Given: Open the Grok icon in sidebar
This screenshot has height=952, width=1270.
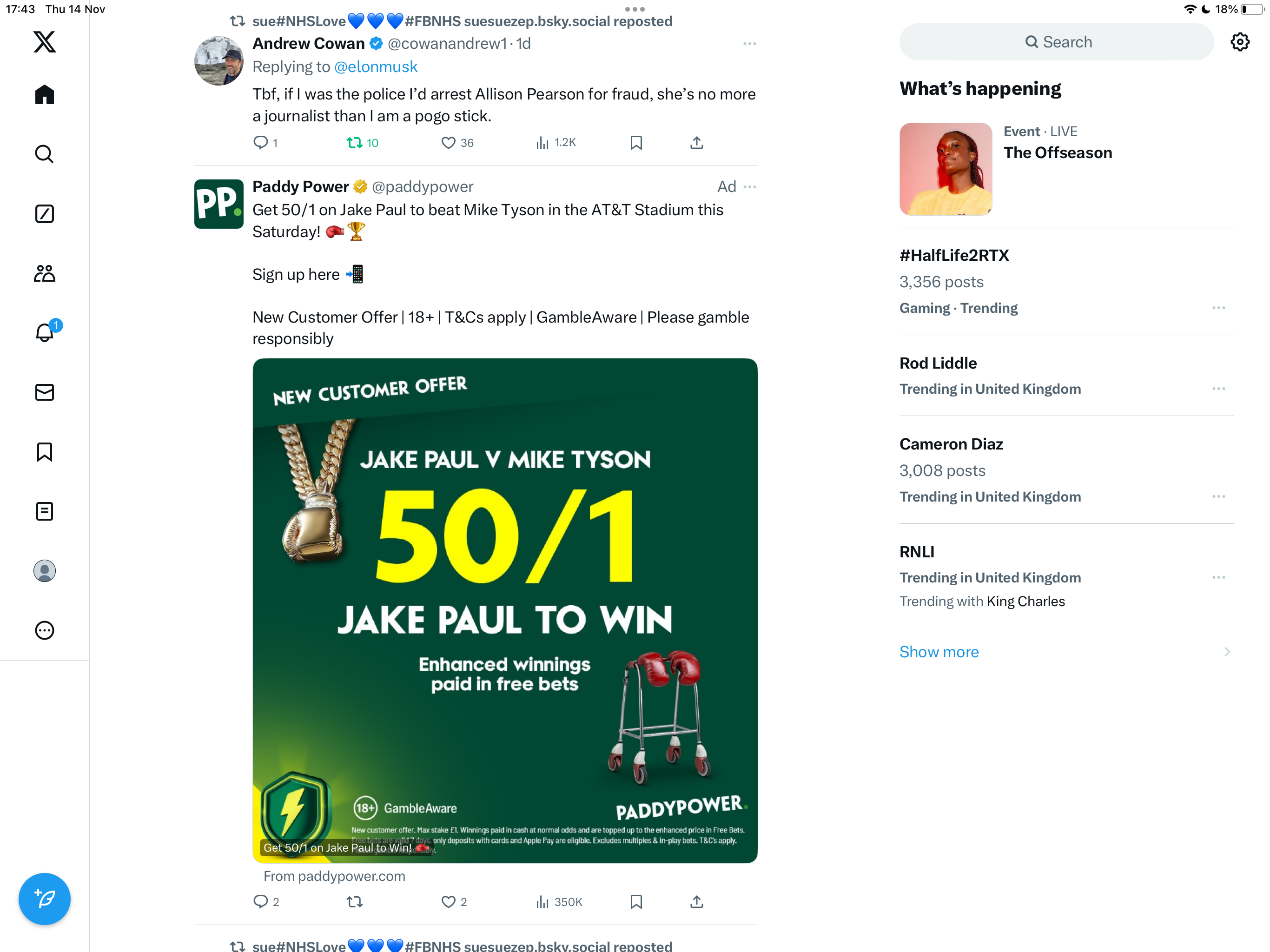Looking at the screenshot, I should click(x=44, y=214).
